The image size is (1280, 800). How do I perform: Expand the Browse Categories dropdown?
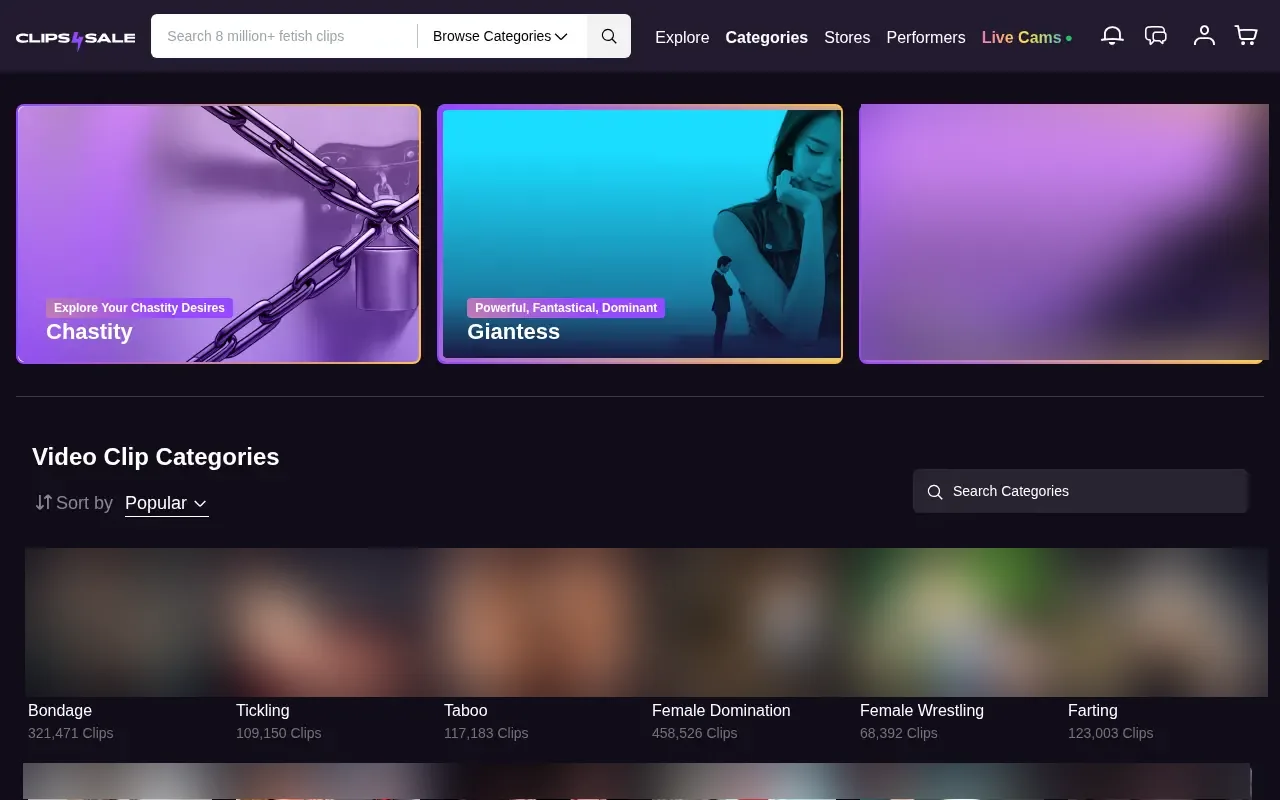click(500, 36)
